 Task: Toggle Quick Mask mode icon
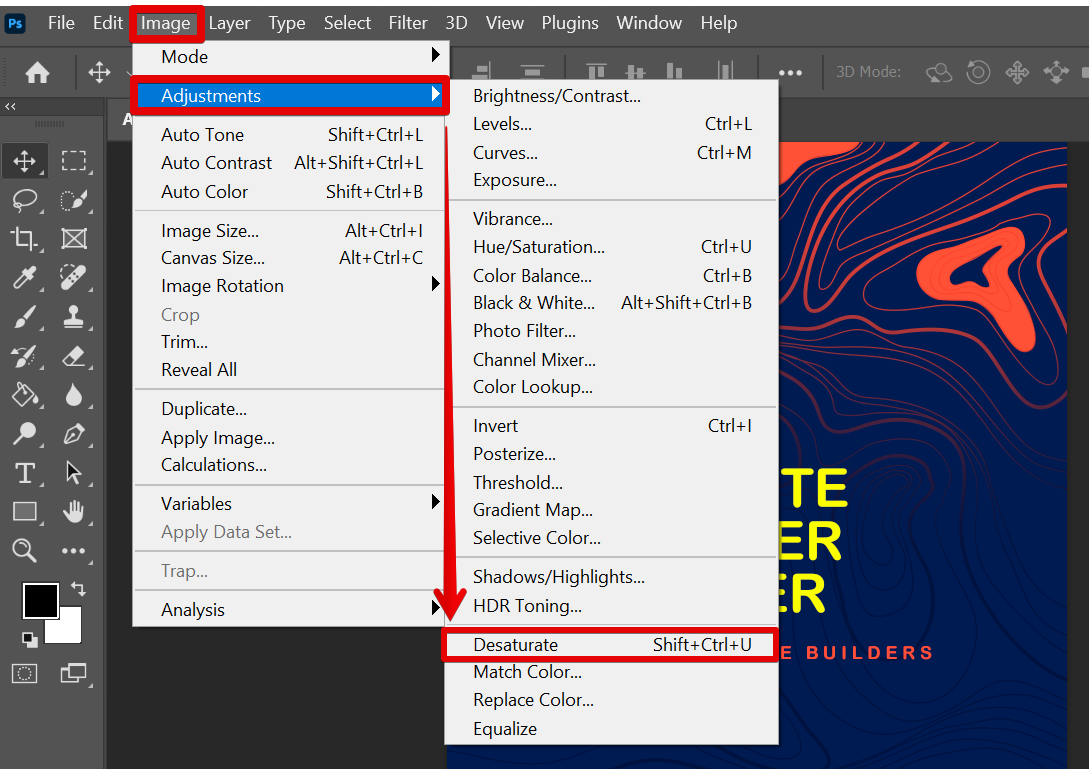[x=24, y=673]
